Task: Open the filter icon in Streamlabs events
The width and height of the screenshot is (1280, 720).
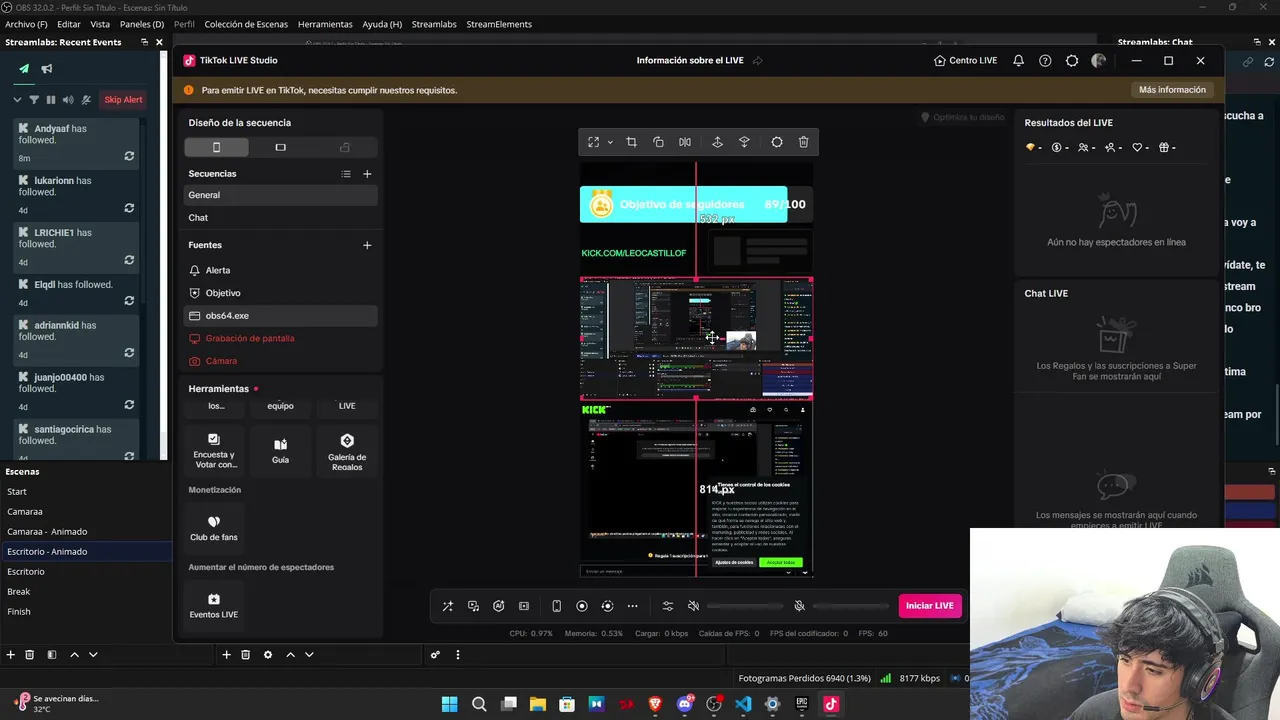Action: [34, 100]
